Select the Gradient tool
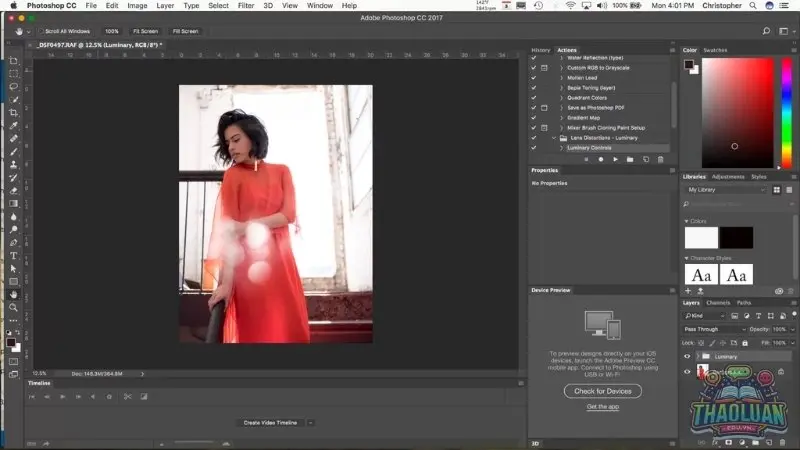800x450 pixels. [14, 204]
